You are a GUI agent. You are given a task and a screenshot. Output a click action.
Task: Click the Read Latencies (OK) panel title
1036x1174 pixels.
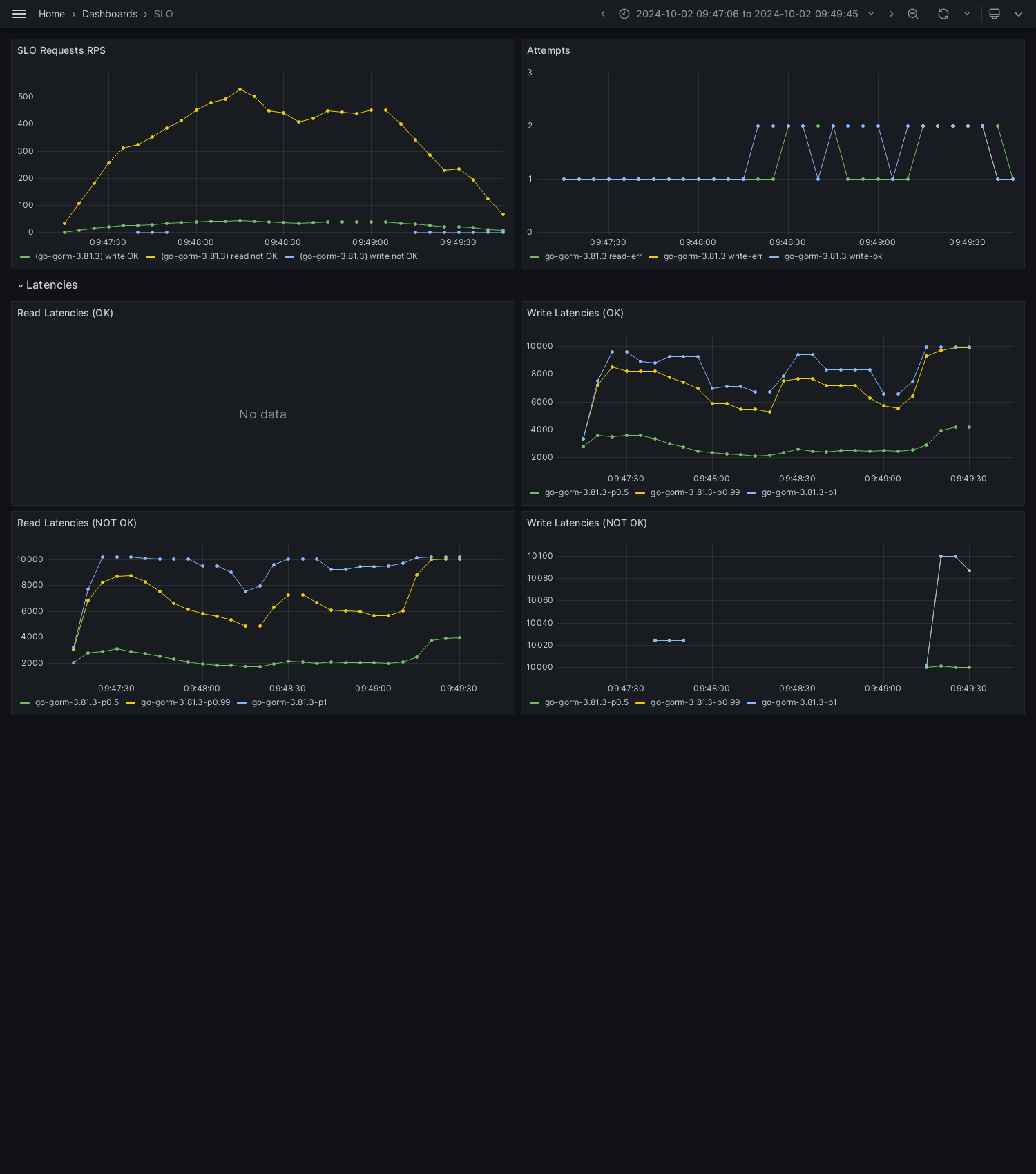point(65,313)
